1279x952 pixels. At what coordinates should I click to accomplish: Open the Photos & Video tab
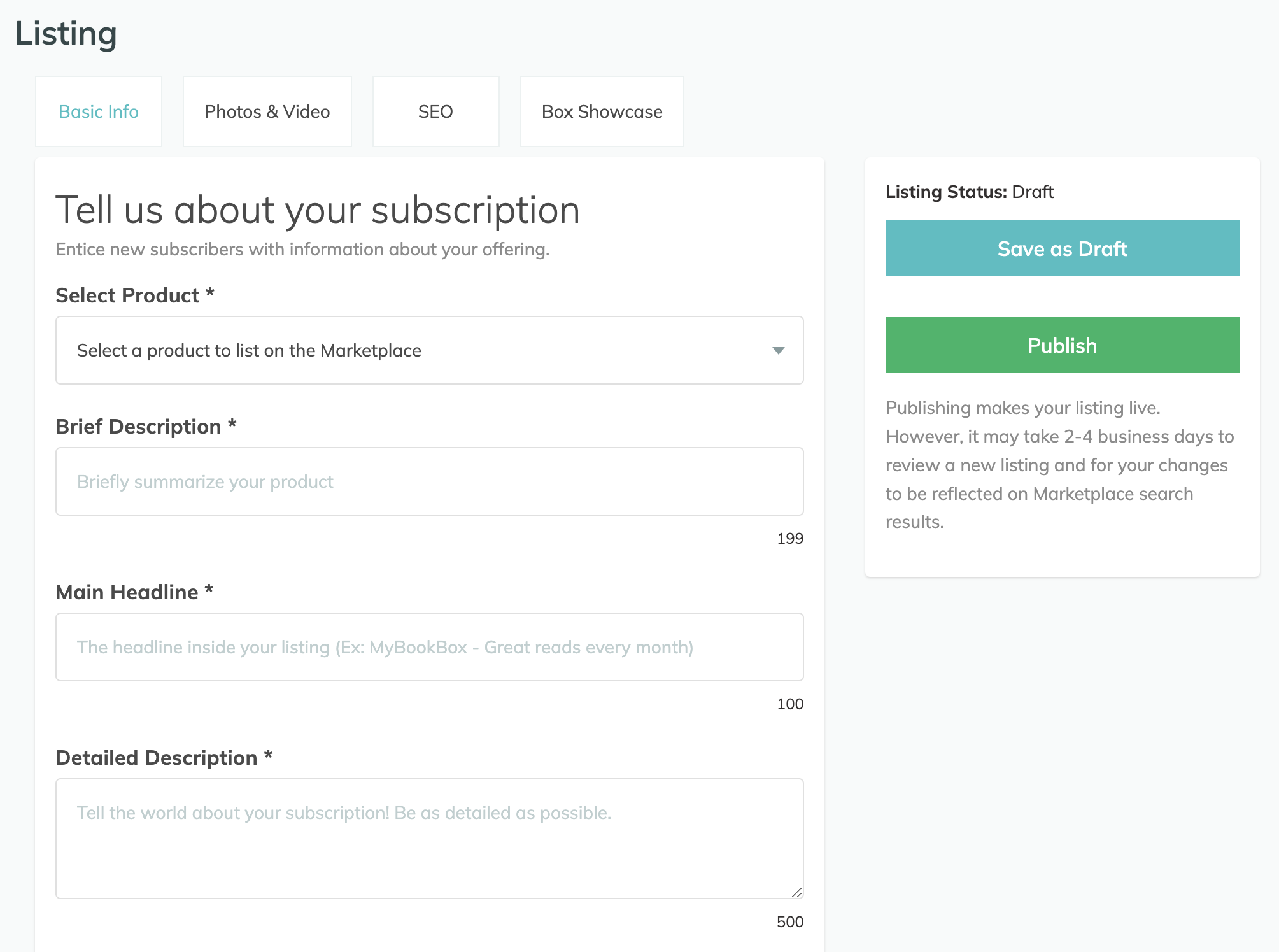tap(267, 111)
